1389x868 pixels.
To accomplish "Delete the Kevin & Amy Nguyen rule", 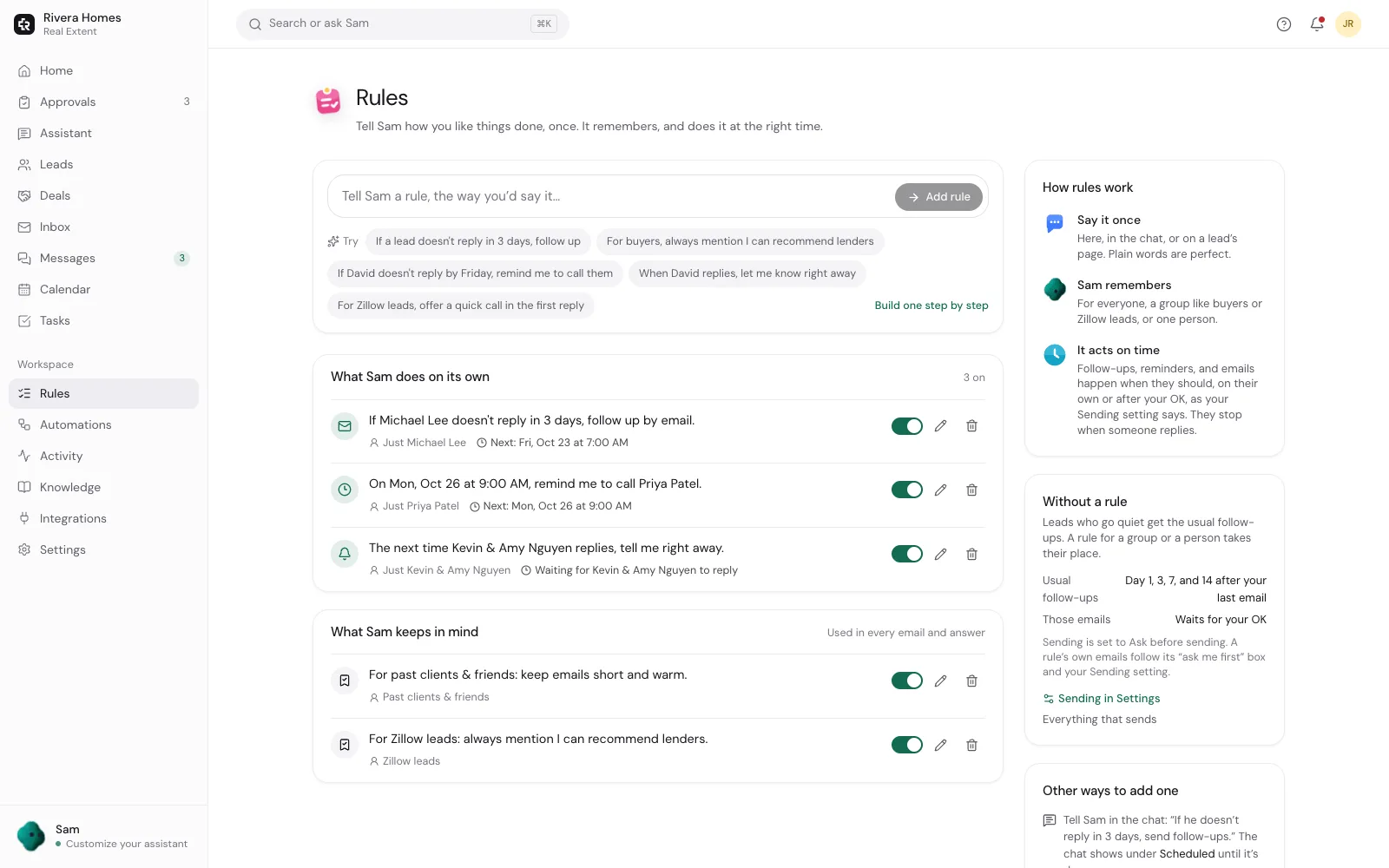I will (x=971, y=555).
